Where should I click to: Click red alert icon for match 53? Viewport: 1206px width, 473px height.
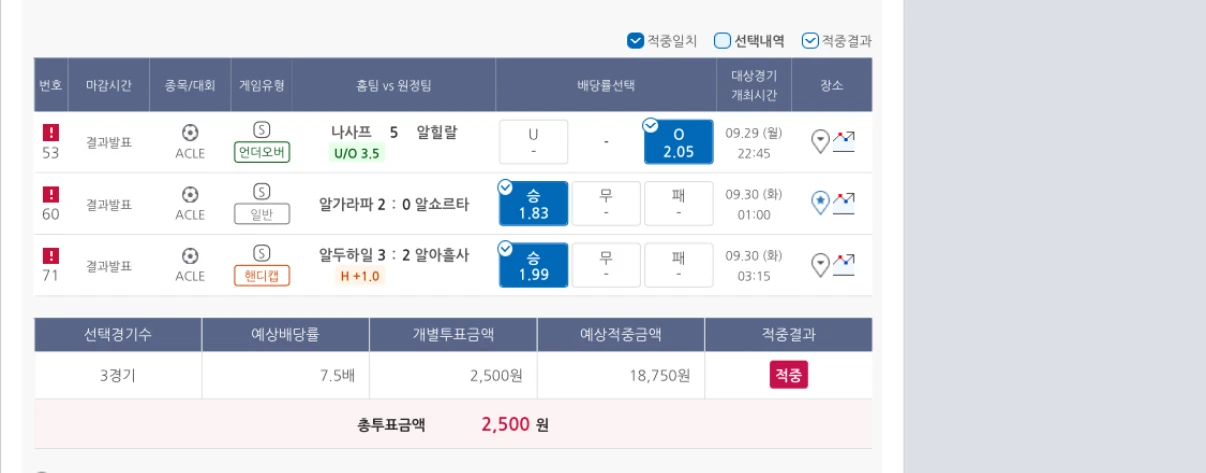click(51, 132)
